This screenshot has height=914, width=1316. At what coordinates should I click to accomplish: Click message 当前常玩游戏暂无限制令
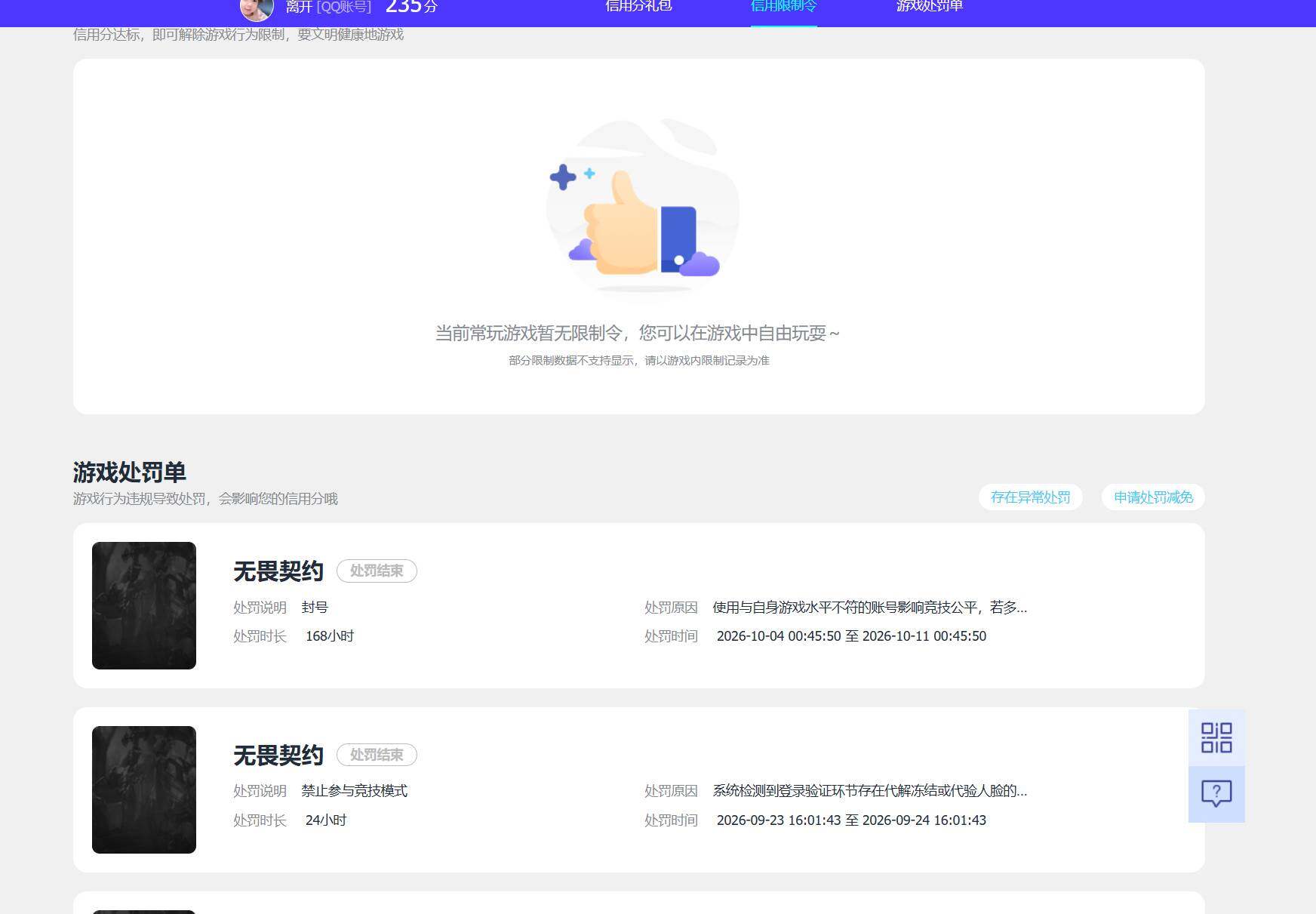[x=638, y=333]
